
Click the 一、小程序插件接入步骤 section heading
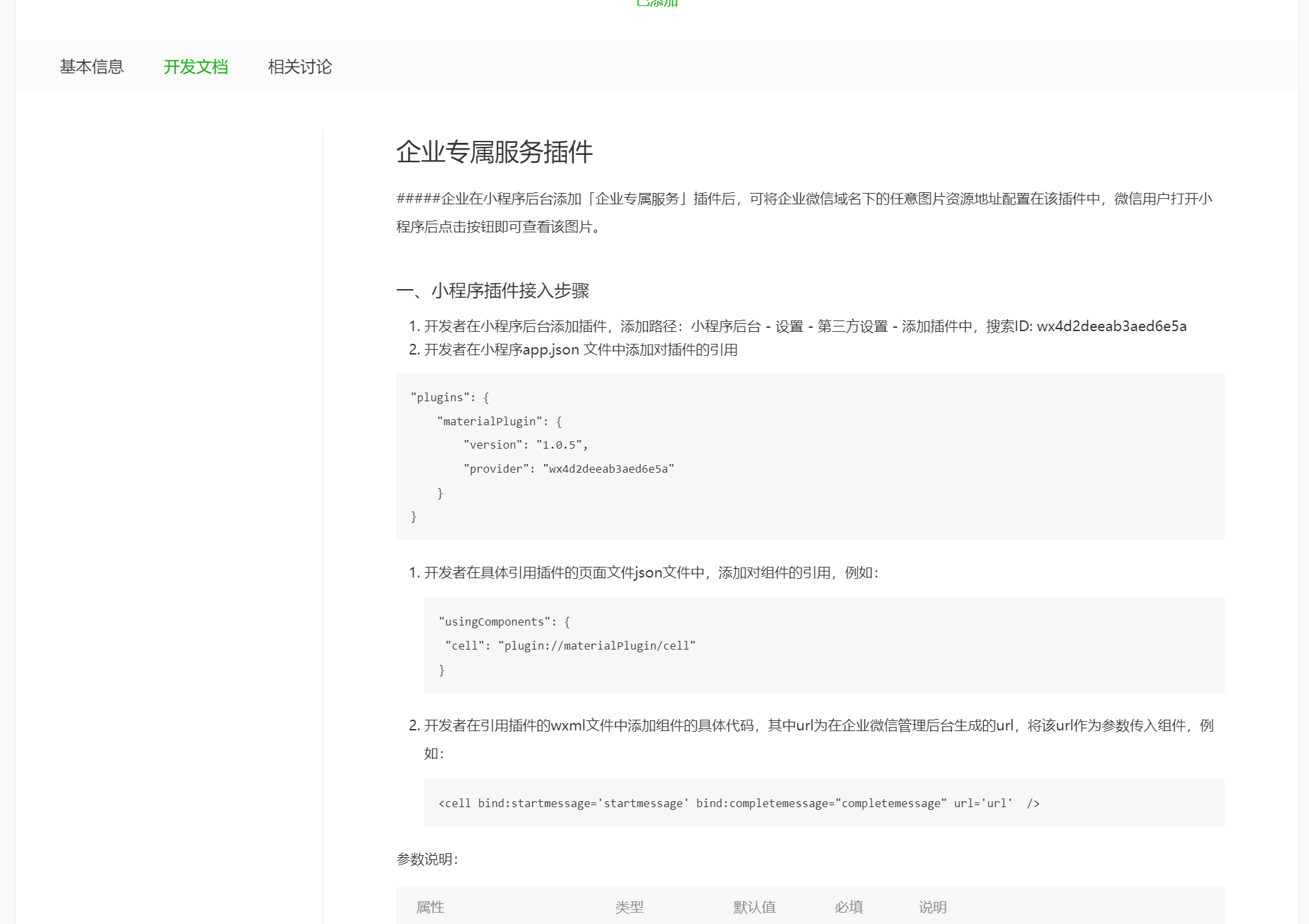(492, 291)
